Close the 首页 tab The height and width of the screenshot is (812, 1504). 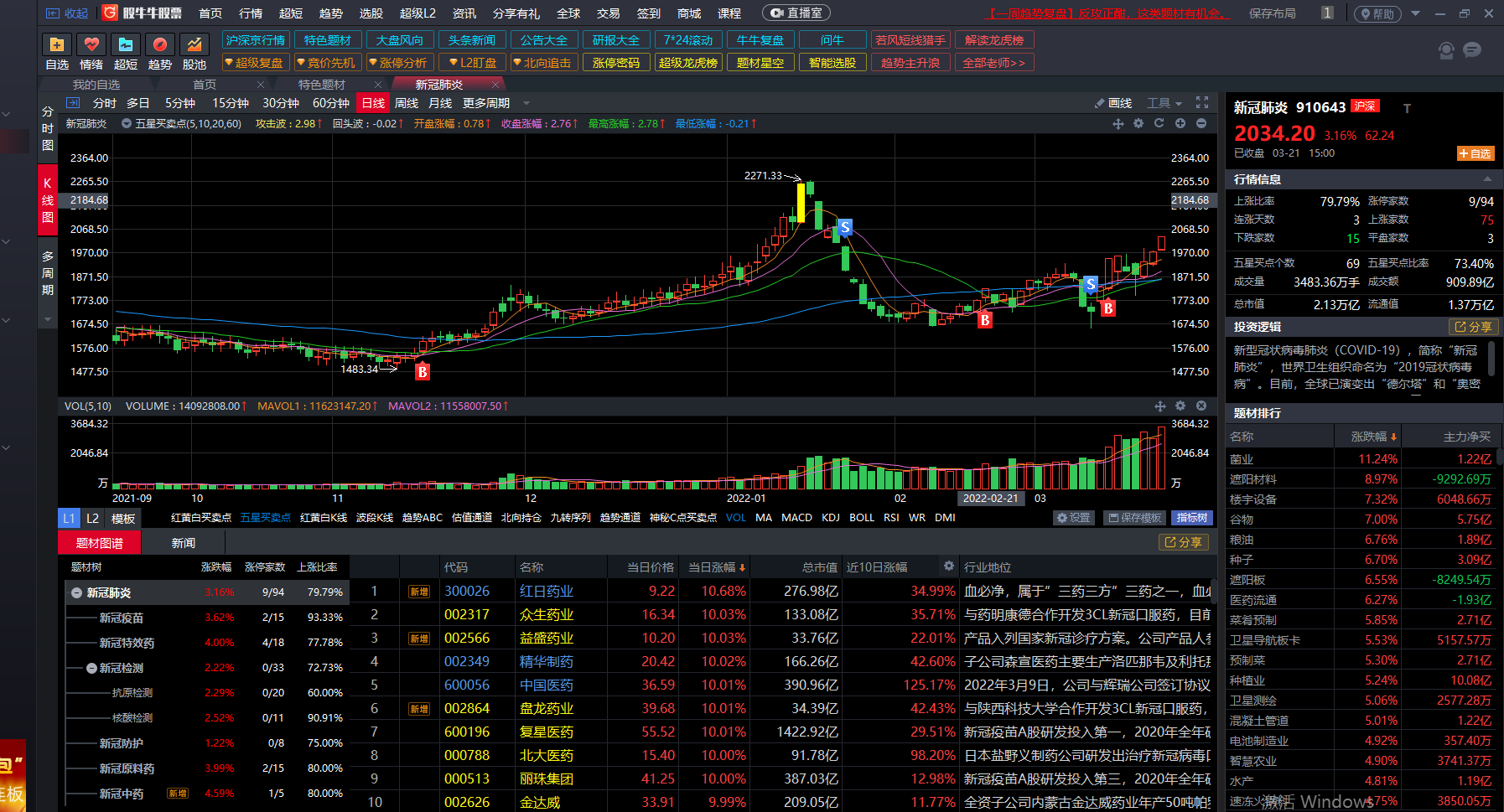[261, 85]
